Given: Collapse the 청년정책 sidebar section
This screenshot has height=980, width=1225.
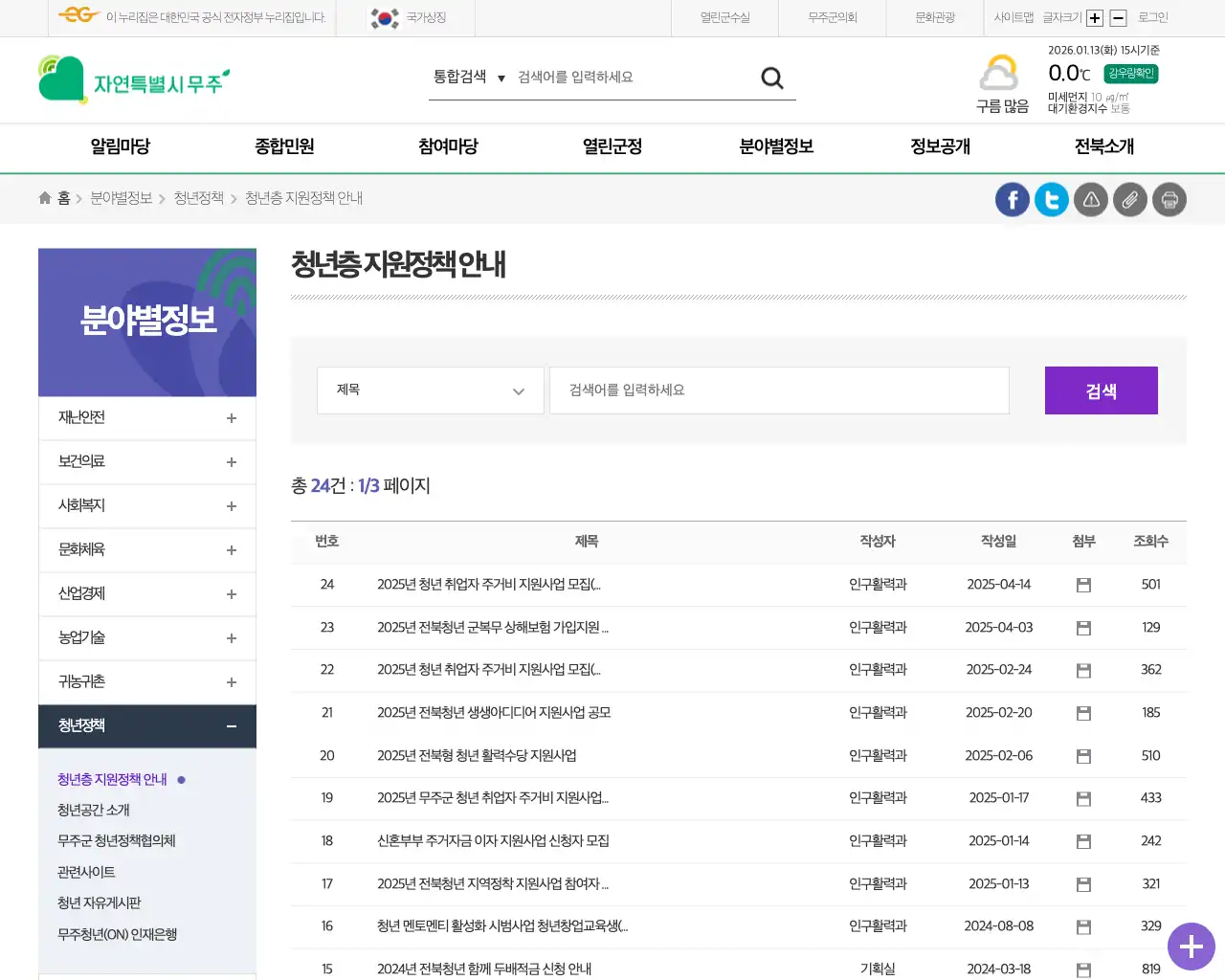Looking at the screenshot, I should click(146, 726).
